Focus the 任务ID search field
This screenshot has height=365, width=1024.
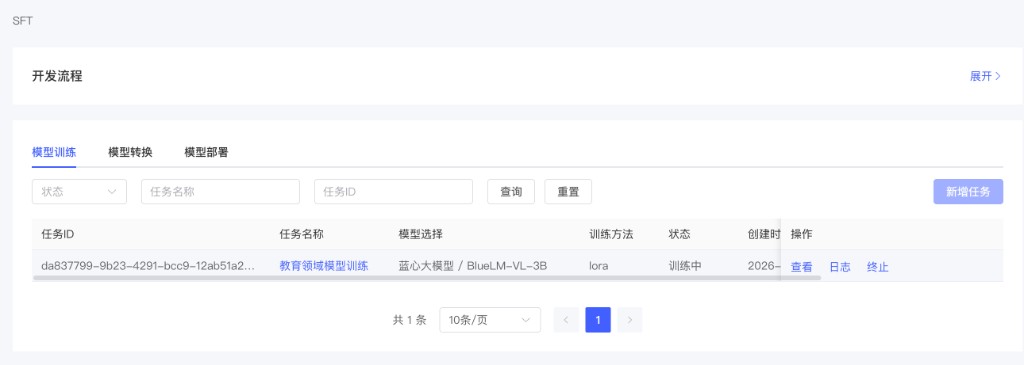pyautogui.click(x=394, y=192)
